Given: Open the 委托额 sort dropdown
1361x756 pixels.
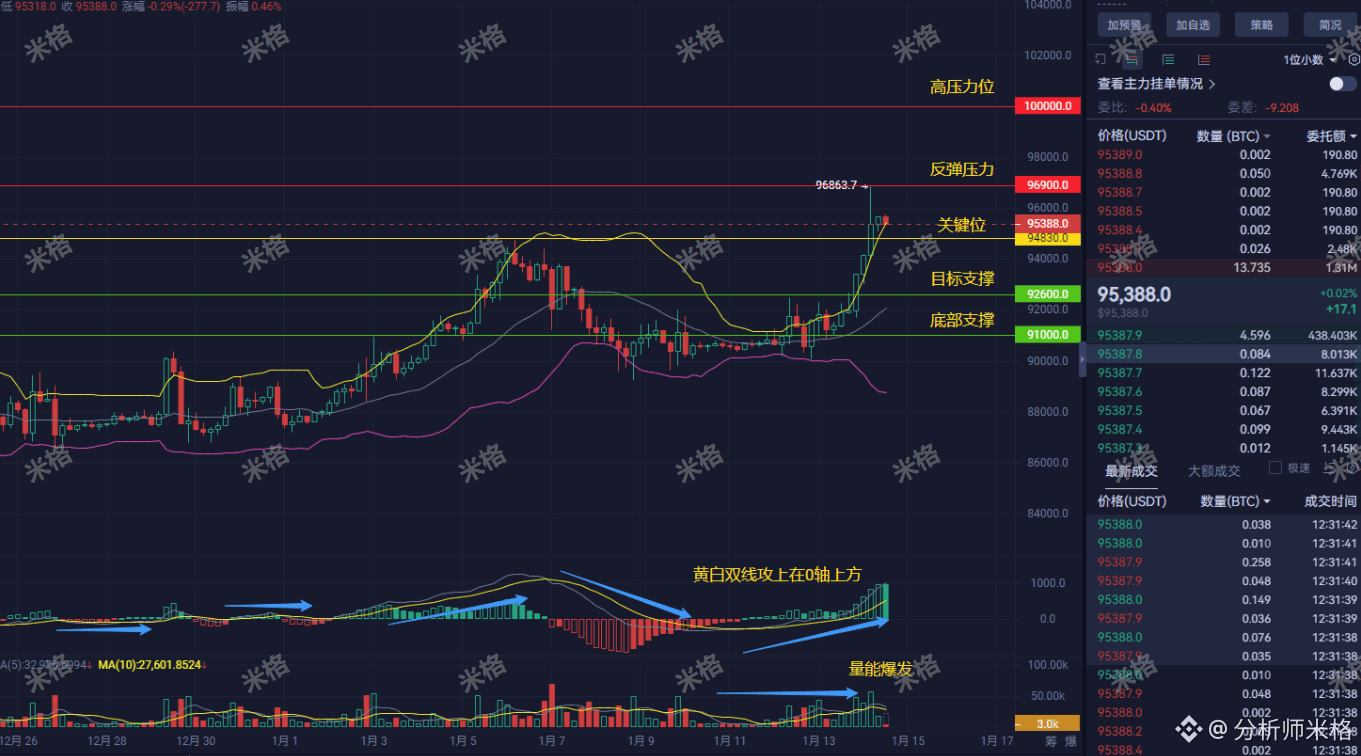Looking at the screenshot, I should 1330,135.
